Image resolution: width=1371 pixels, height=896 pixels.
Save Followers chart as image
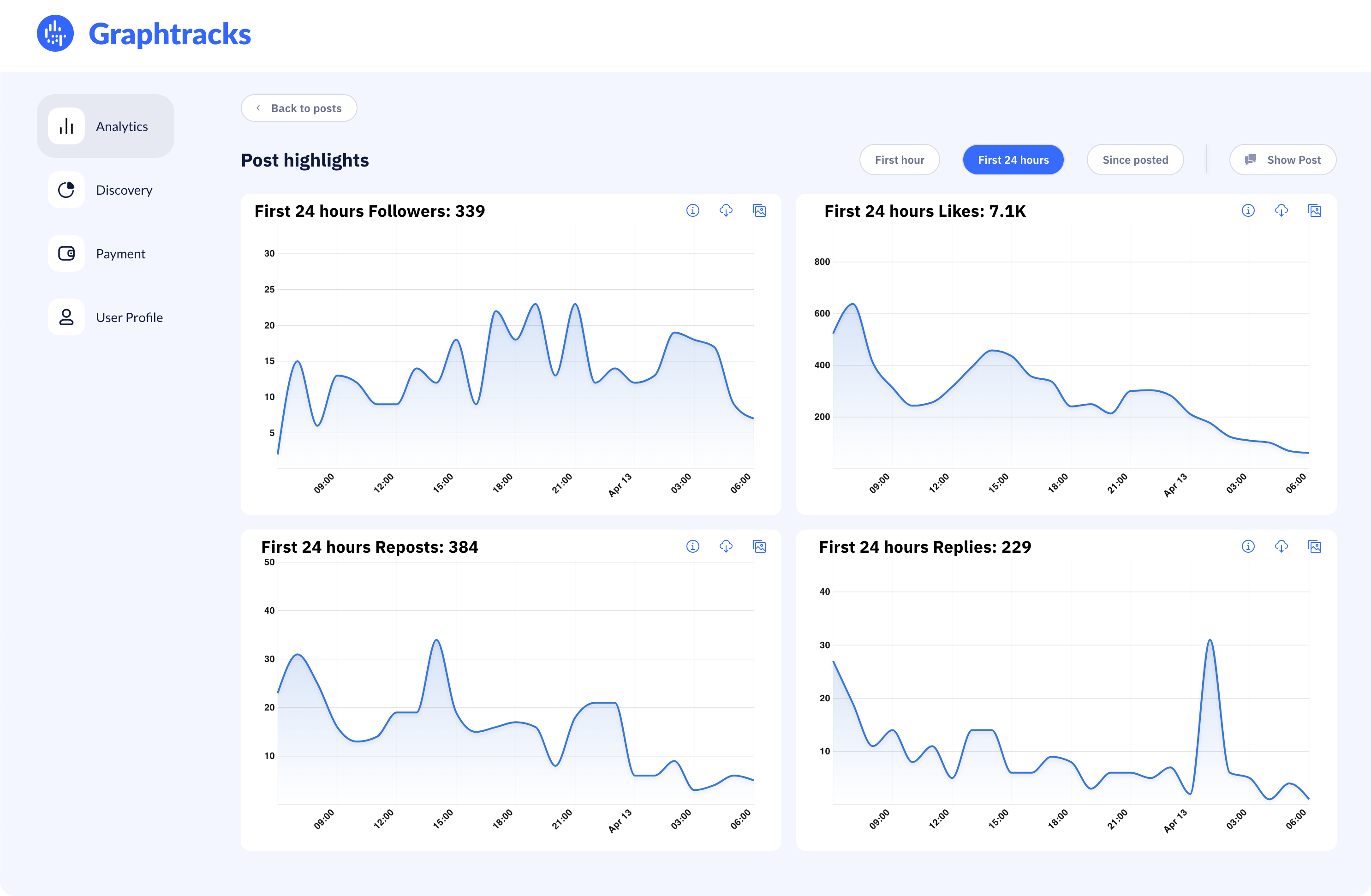(759, 210)
